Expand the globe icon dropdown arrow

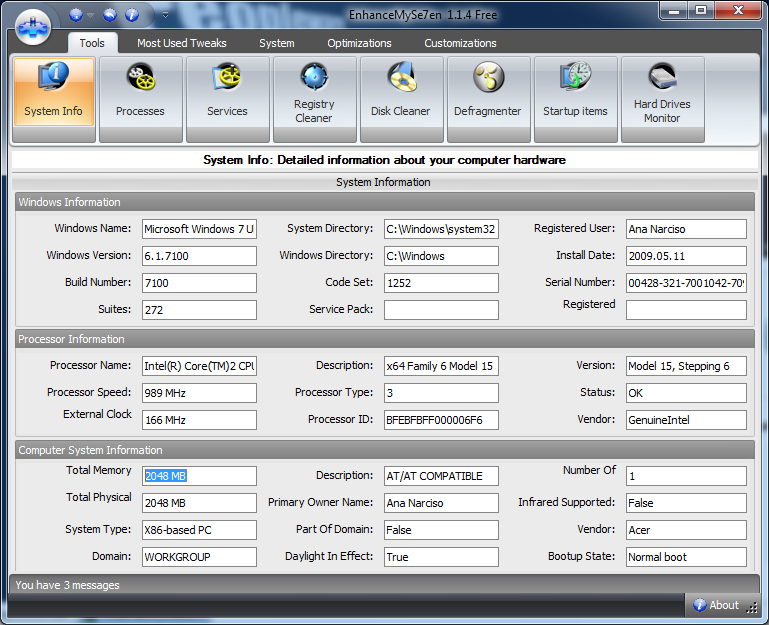pos(90,15)
